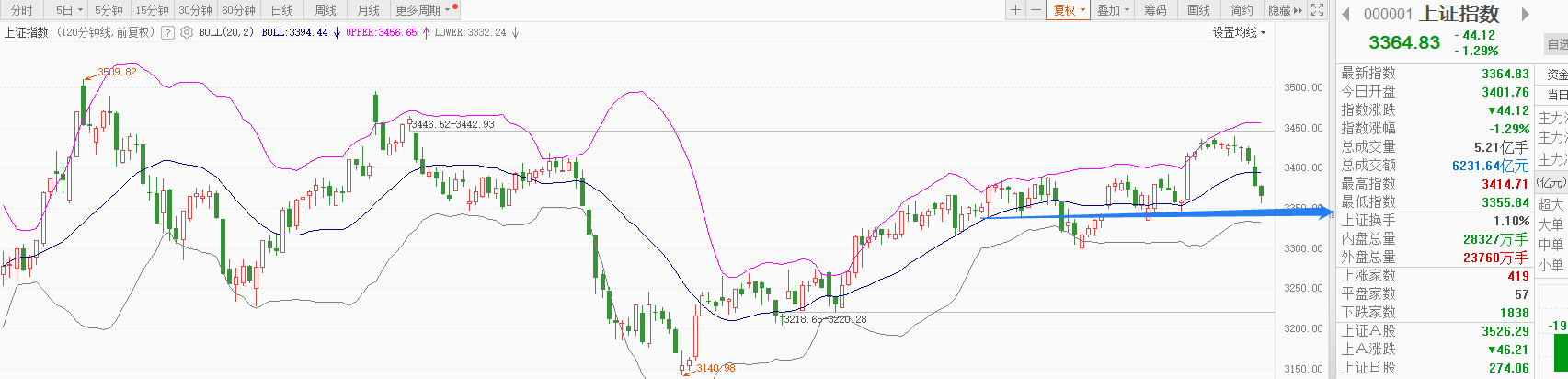
Task: Switch to 15分钟 period
Action: pos(152,10)
